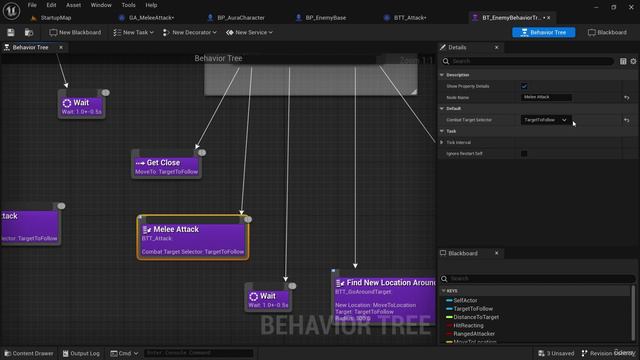Collapse the Default section
The height and width of the screenshot is (360, 640).
442,109
